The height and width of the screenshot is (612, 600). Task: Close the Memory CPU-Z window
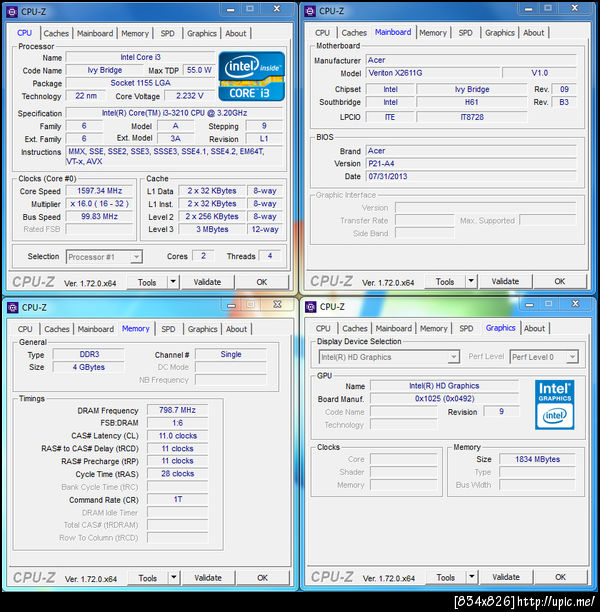277,305
